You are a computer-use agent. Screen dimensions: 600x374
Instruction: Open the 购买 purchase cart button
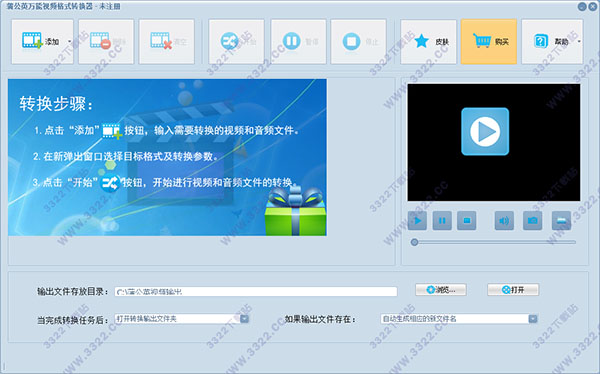pyautogui.click(x=489, y=41)
